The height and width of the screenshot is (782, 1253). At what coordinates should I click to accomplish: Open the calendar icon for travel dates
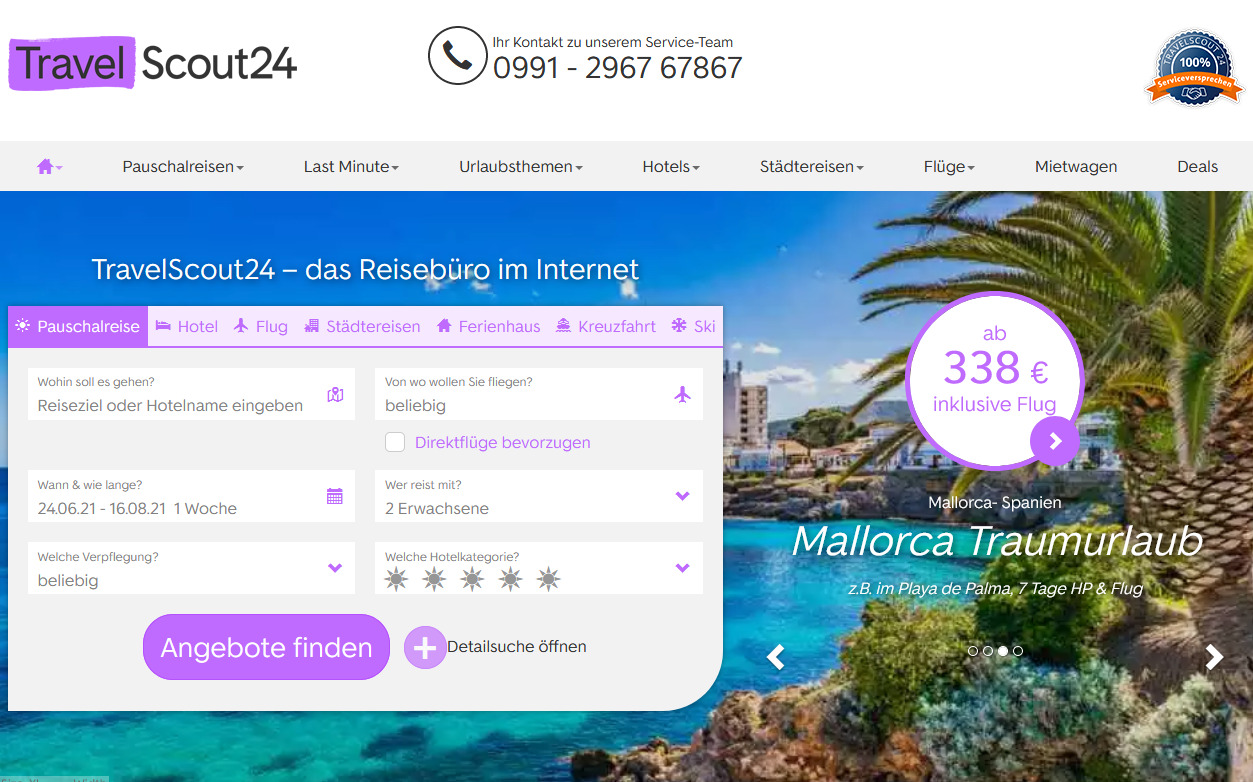coord(335,496)
